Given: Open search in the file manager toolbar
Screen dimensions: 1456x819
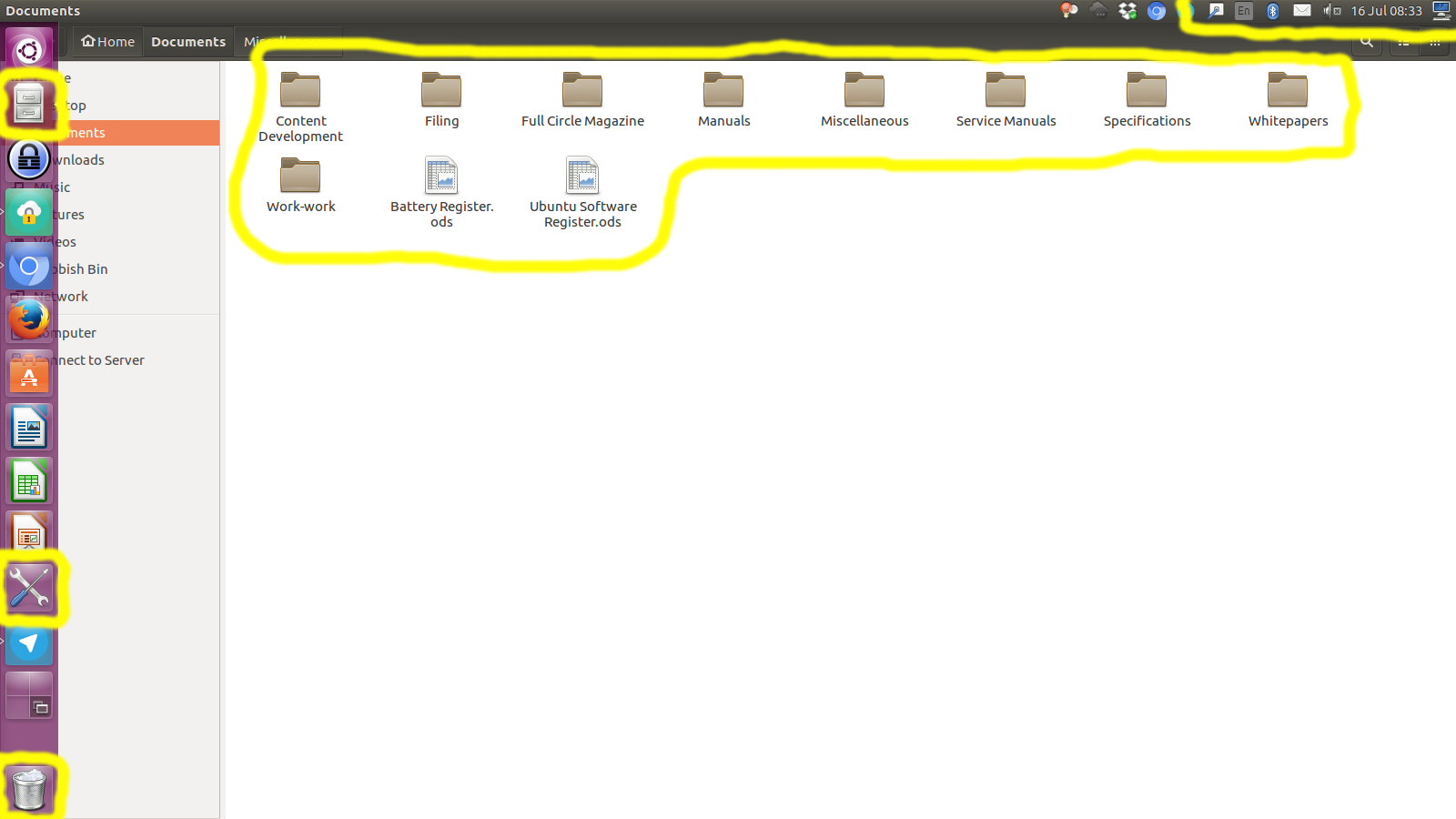Looking at the screenshot, I should click(x=1366, y=42).
